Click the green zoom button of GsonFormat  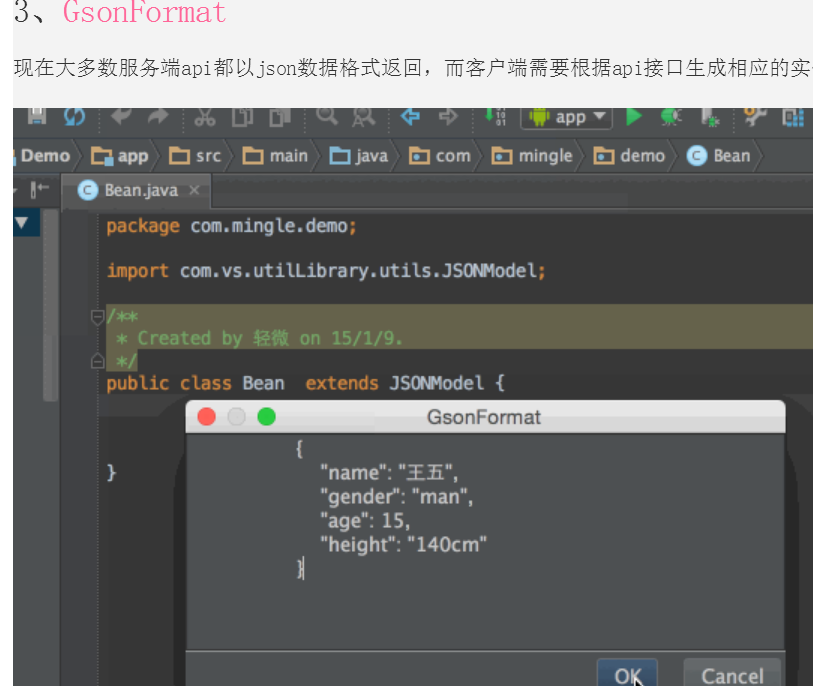267,416
